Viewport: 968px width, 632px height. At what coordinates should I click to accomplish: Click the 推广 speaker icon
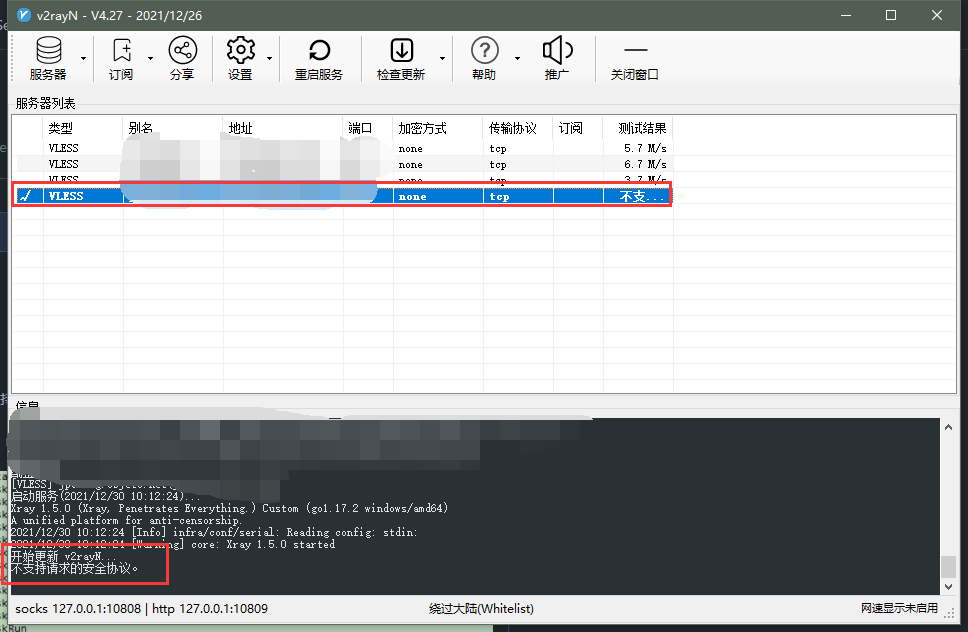click(557, 50)
